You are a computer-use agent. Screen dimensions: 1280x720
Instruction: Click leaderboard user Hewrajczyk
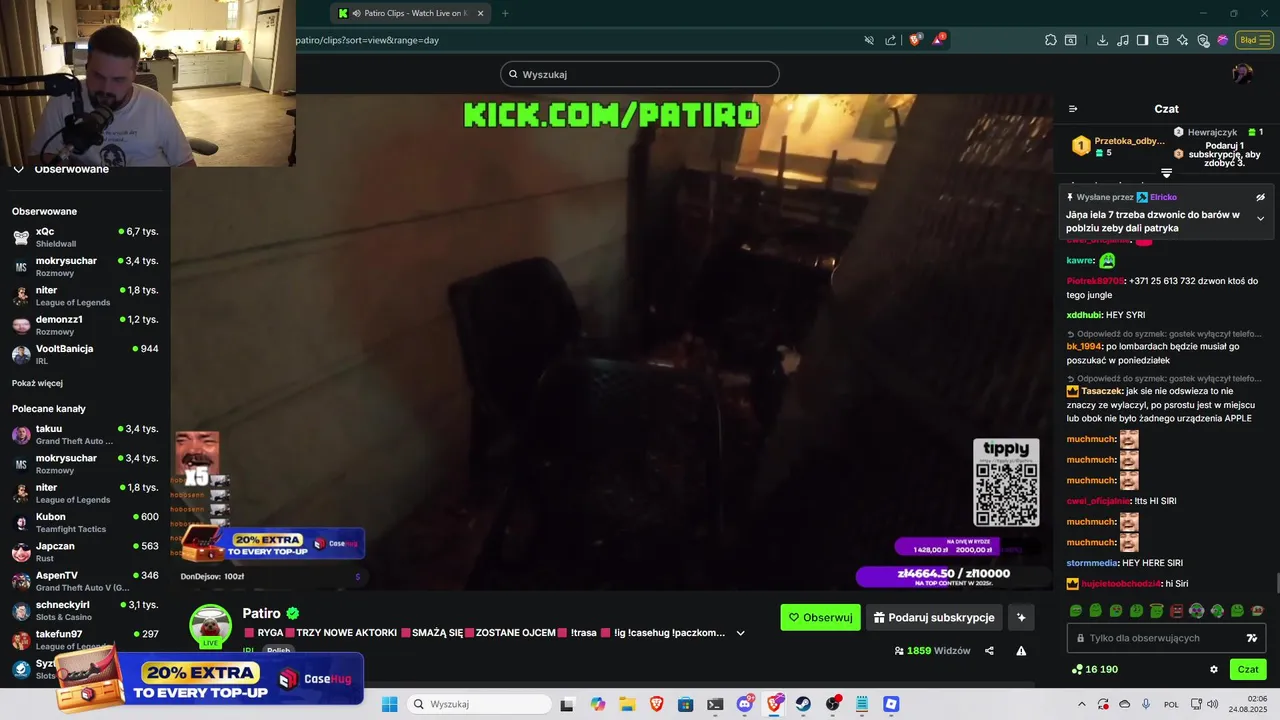pyautogui.click(x=1212, y=132)
